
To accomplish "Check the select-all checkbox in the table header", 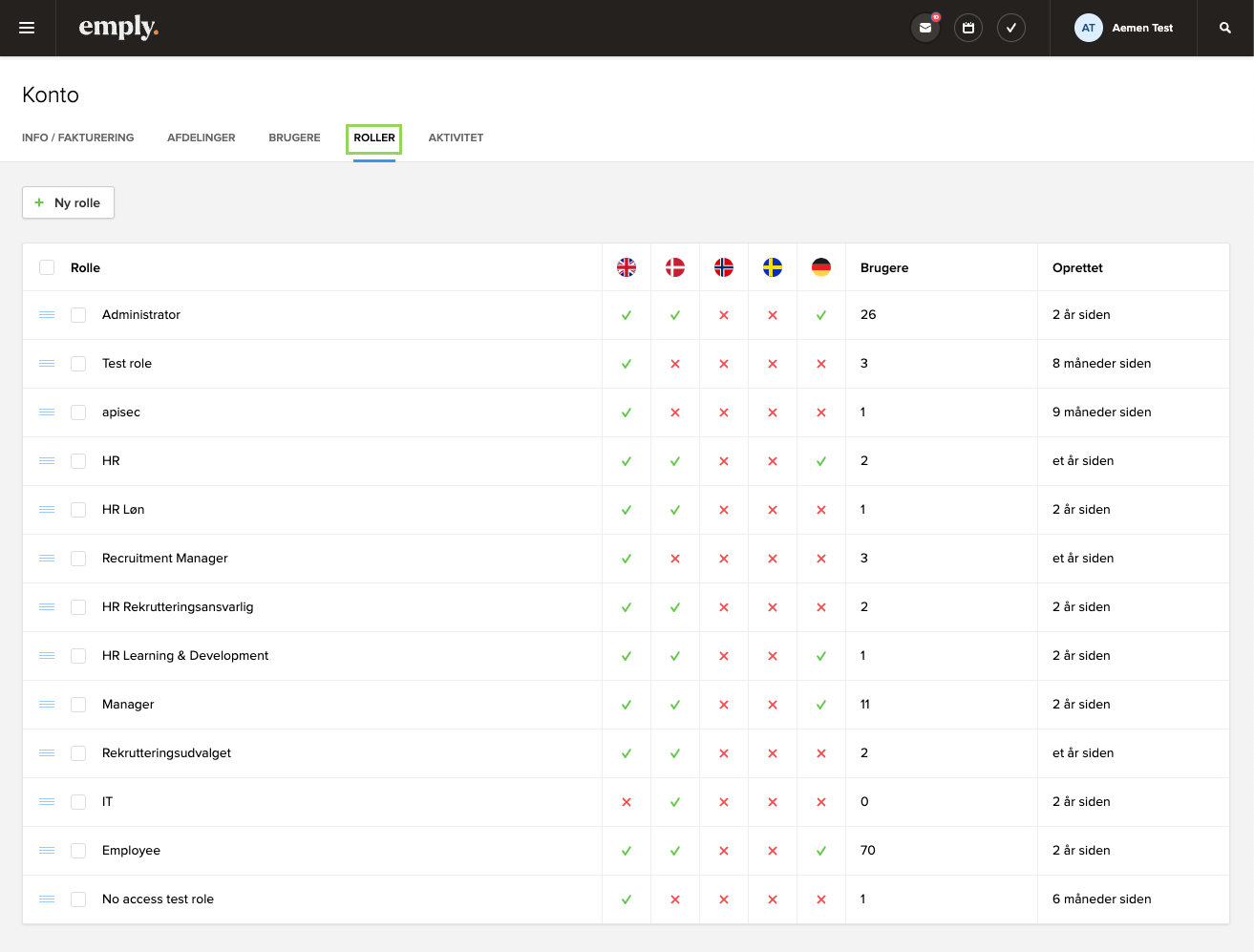I will tap(47, 267).
